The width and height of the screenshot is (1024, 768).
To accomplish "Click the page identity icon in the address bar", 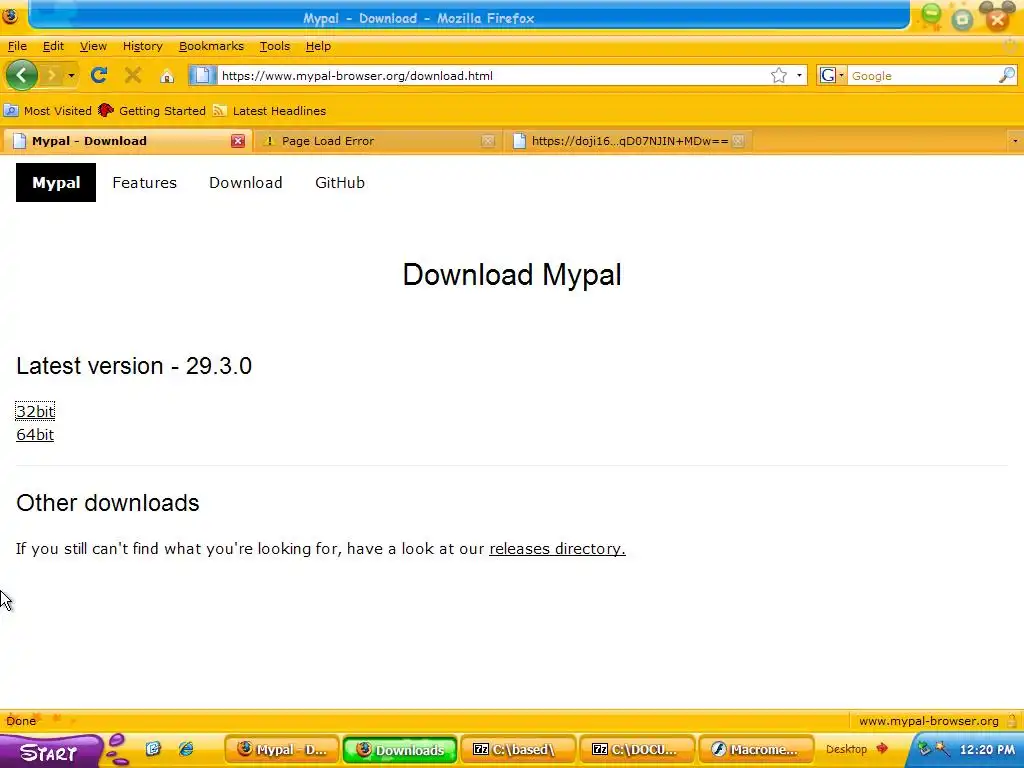I will click(x=202, y=76).
